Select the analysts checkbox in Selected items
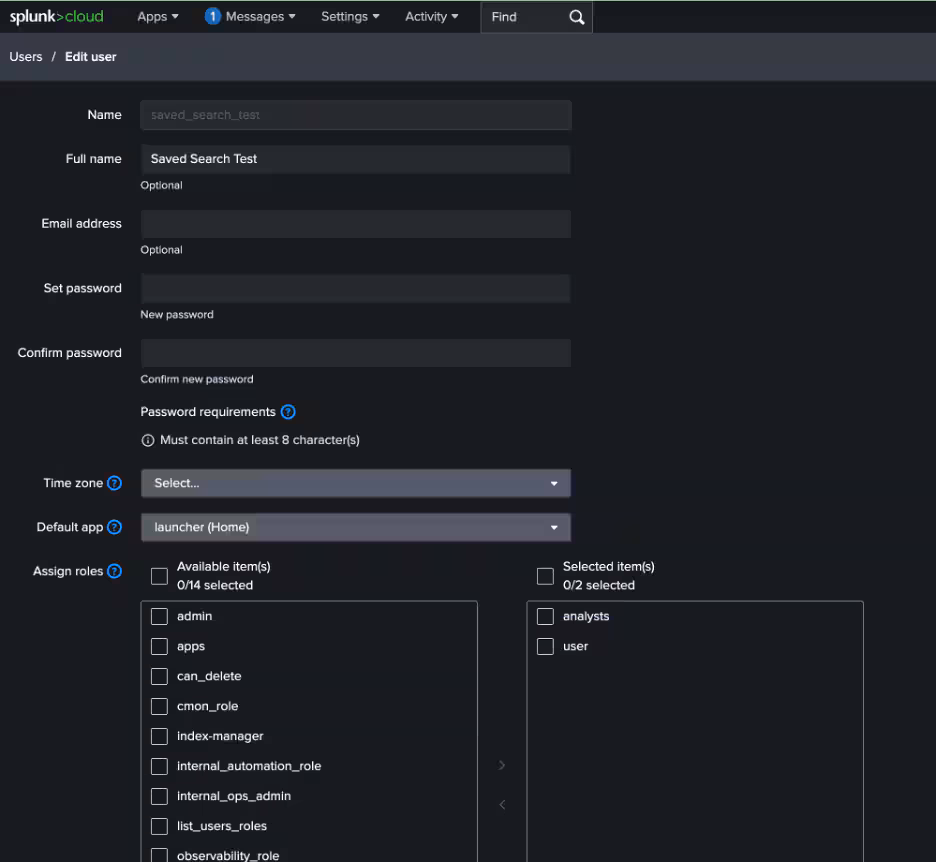The height and width of the screenshot is (862, 936). click(x=545, y=616)
